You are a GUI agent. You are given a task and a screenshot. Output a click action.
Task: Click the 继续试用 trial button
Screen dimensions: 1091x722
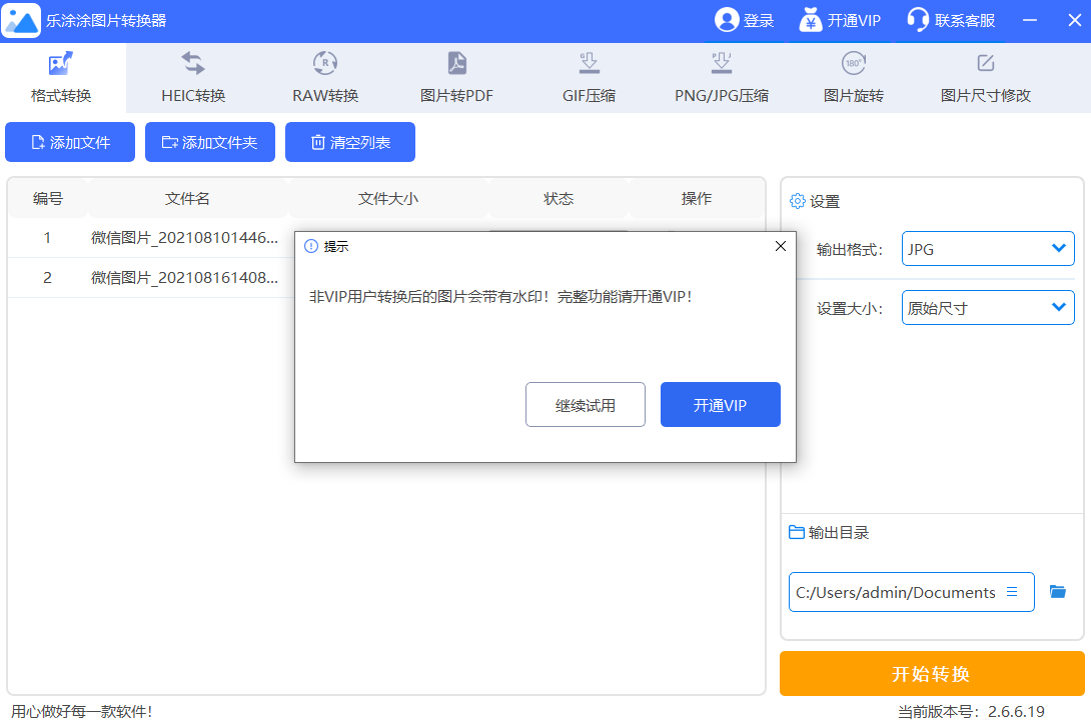tap(585, 404)
